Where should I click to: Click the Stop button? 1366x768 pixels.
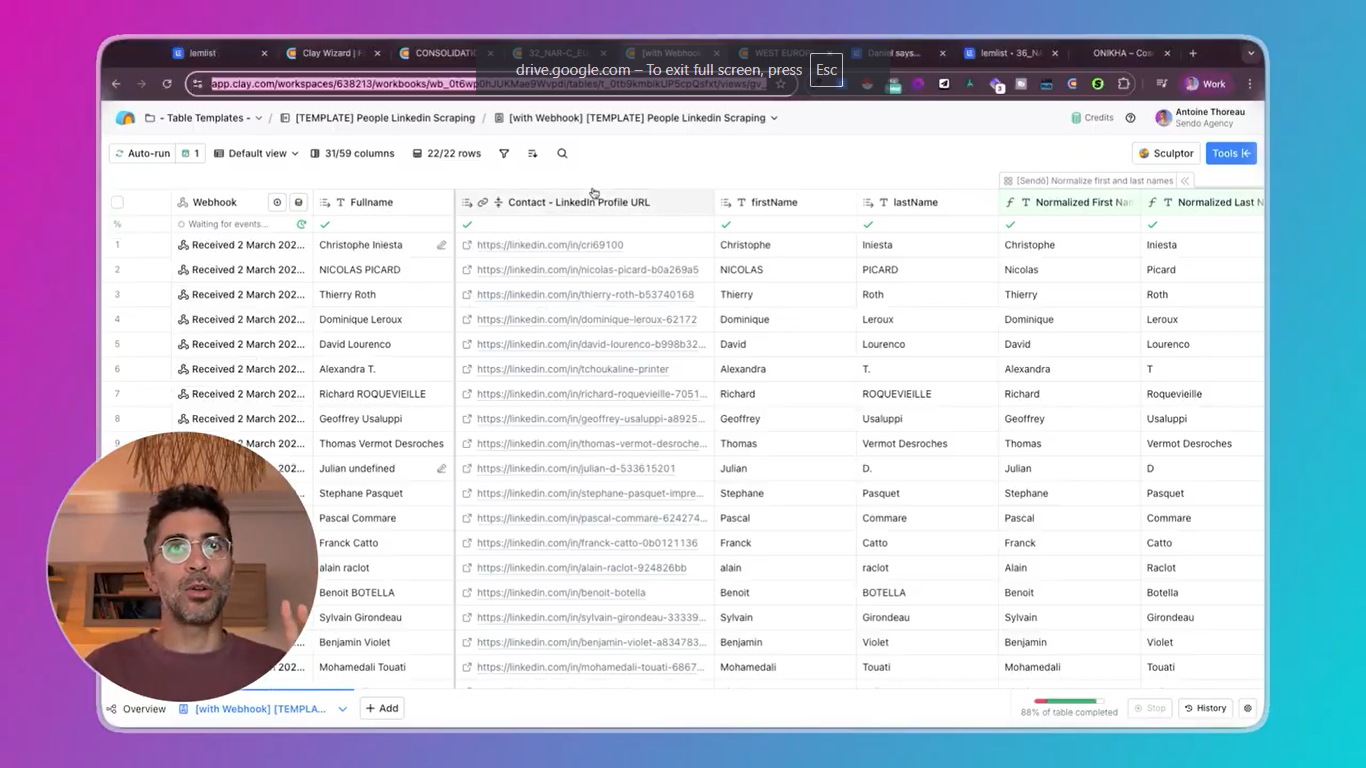tap(1149, 708)
